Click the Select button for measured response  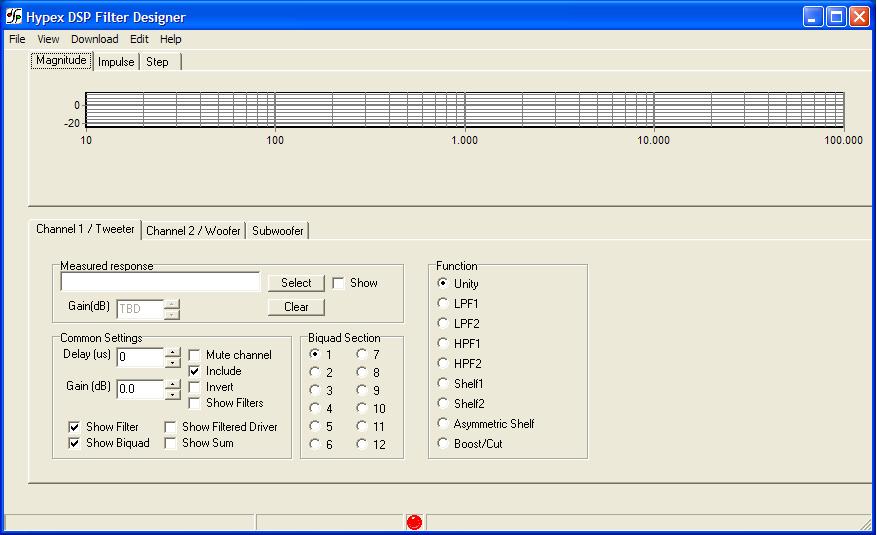296,283
